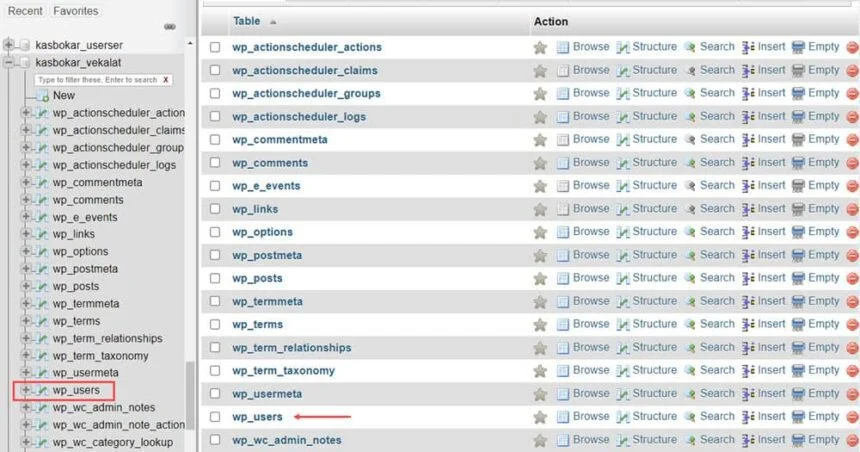Open wp_options table link in main list
This screenshot has width=860, height=452.
(x=262, y=233)
